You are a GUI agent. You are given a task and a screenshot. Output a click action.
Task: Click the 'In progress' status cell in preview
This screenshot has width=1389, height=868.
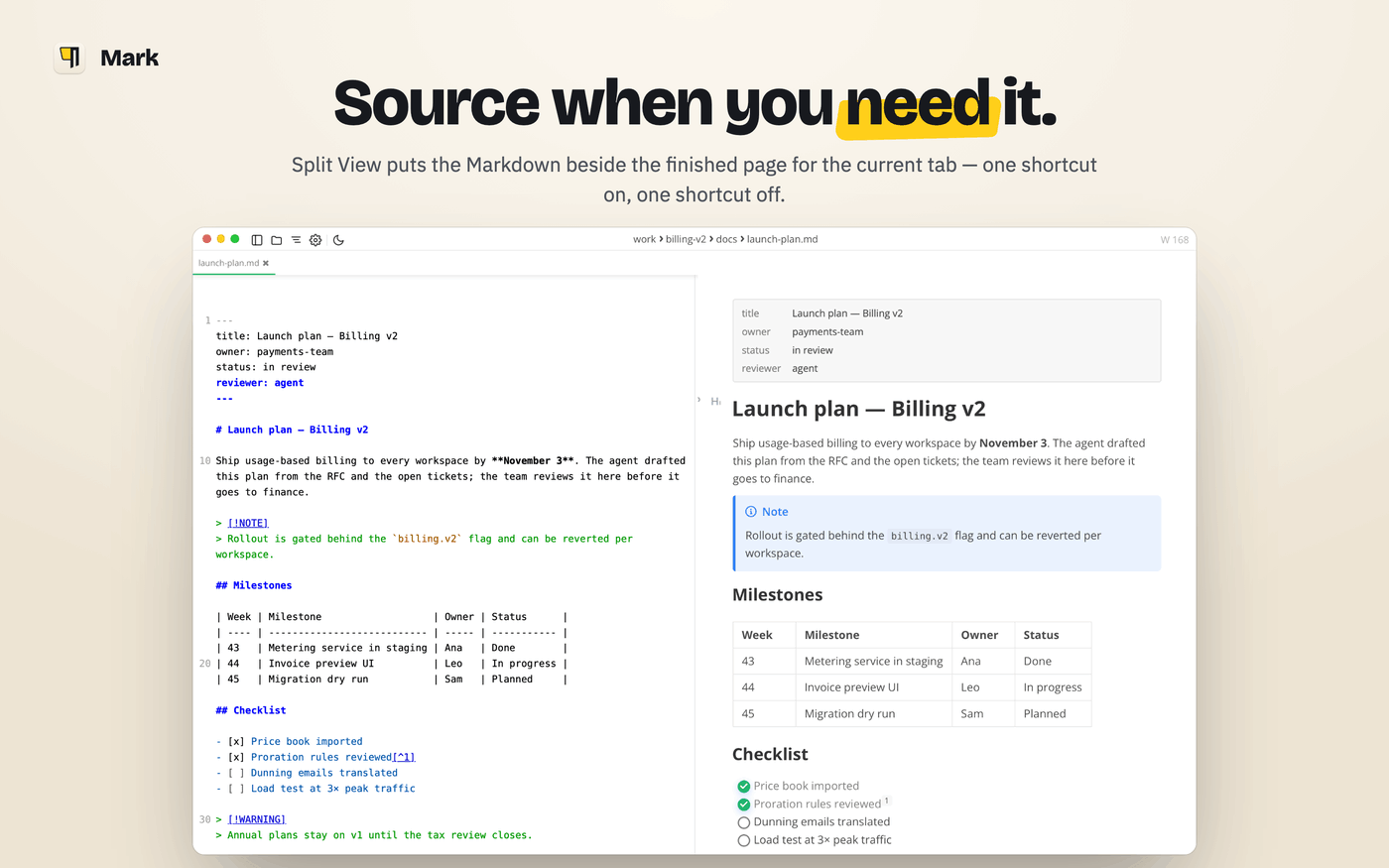pos(1053,687)
